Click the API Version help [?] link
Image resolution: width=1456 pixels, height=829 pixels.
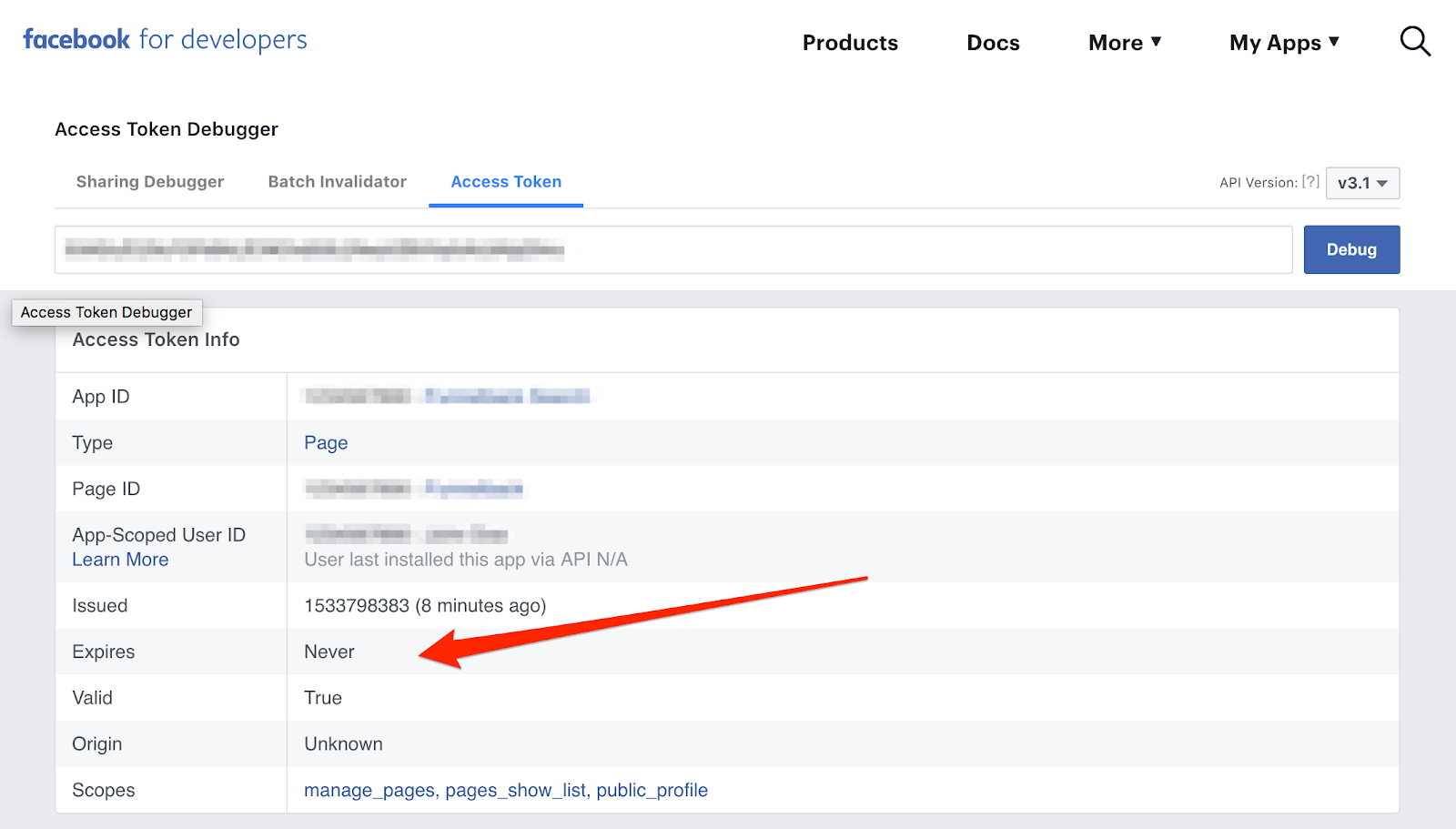(1310, 182)
